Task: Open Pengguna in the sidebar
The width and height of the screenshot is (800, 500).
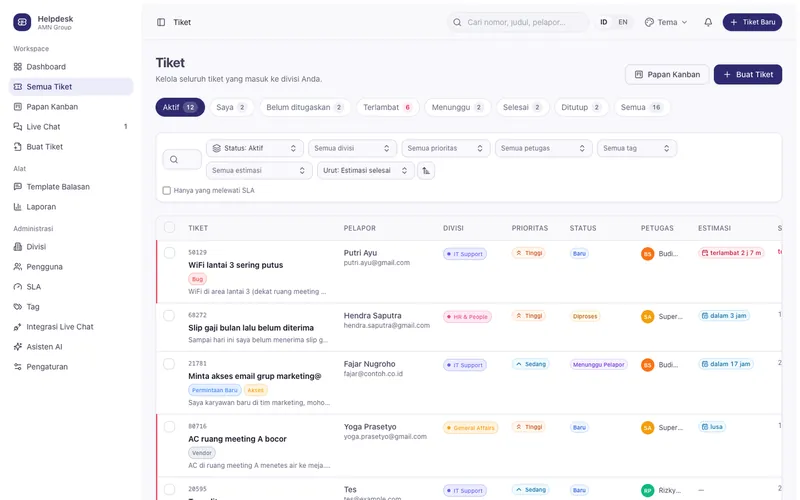Action: coord(71,266)
